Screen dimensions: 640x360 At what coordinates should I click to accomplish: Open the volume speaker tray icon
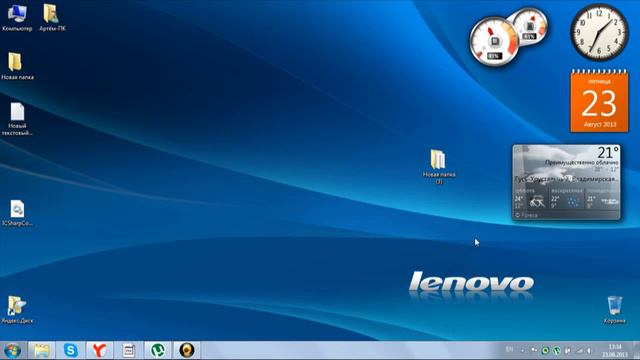coord(589,351)
